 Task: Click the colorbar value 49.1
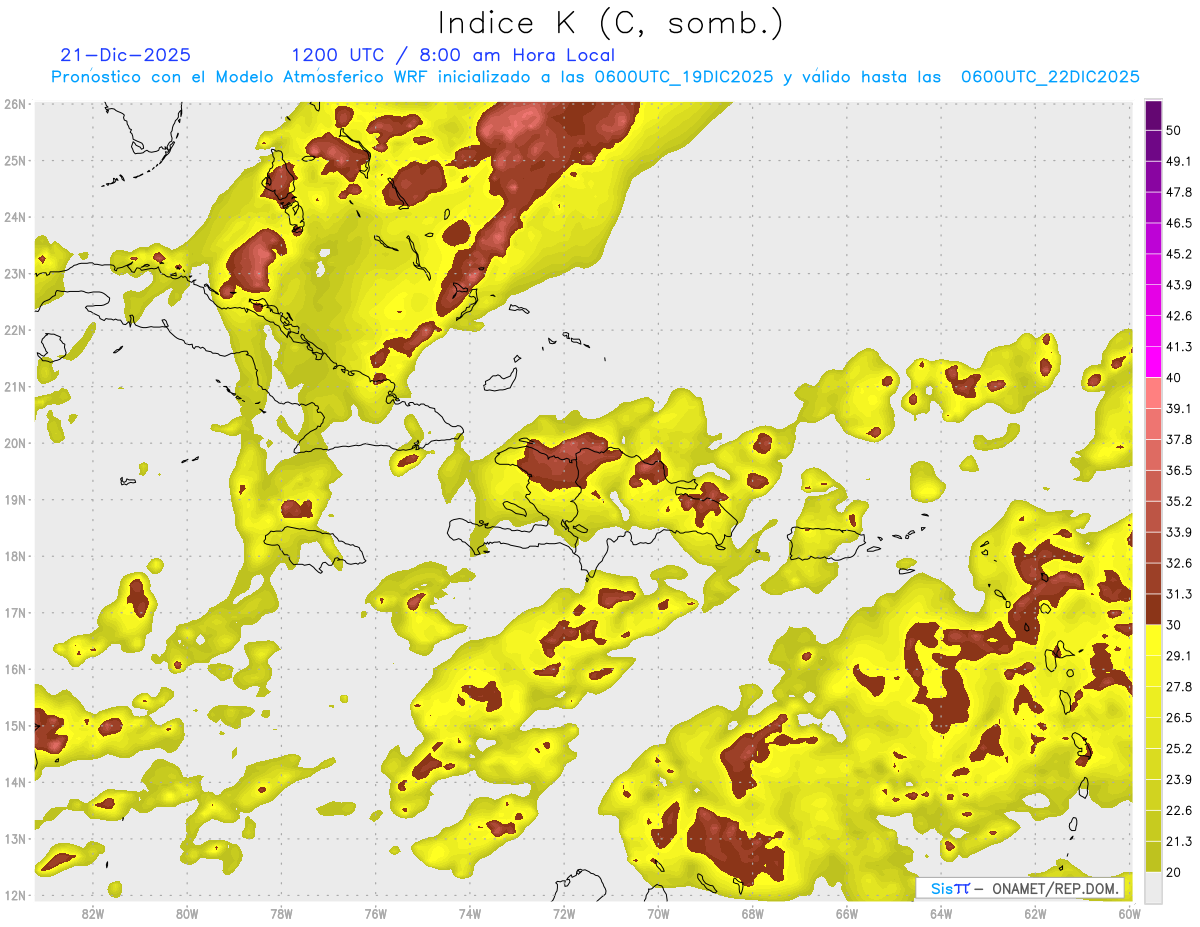[1179, 161]
